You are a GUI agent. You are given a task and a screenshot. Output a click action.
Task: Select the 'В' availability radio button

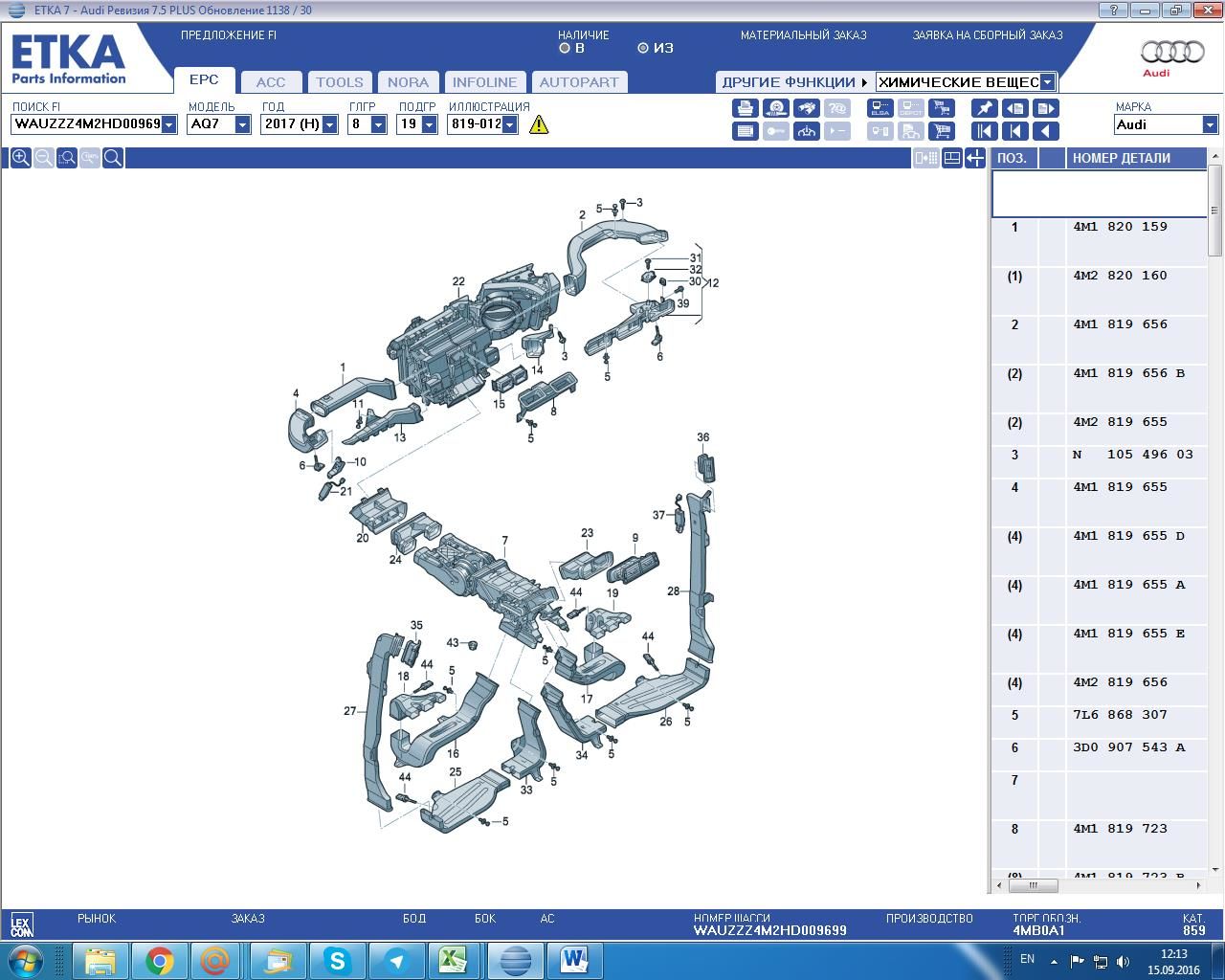[565, 48]
